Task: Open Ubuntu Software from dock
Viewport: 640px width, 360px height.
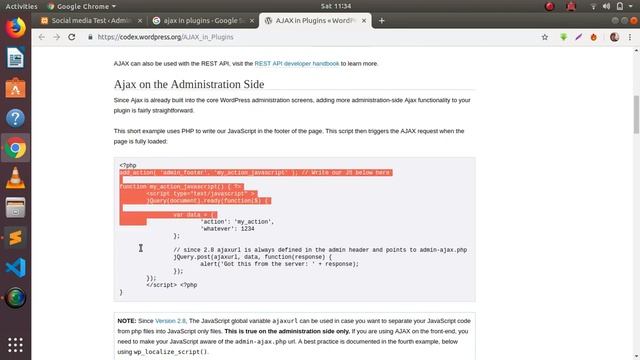Action: point(16,88)
